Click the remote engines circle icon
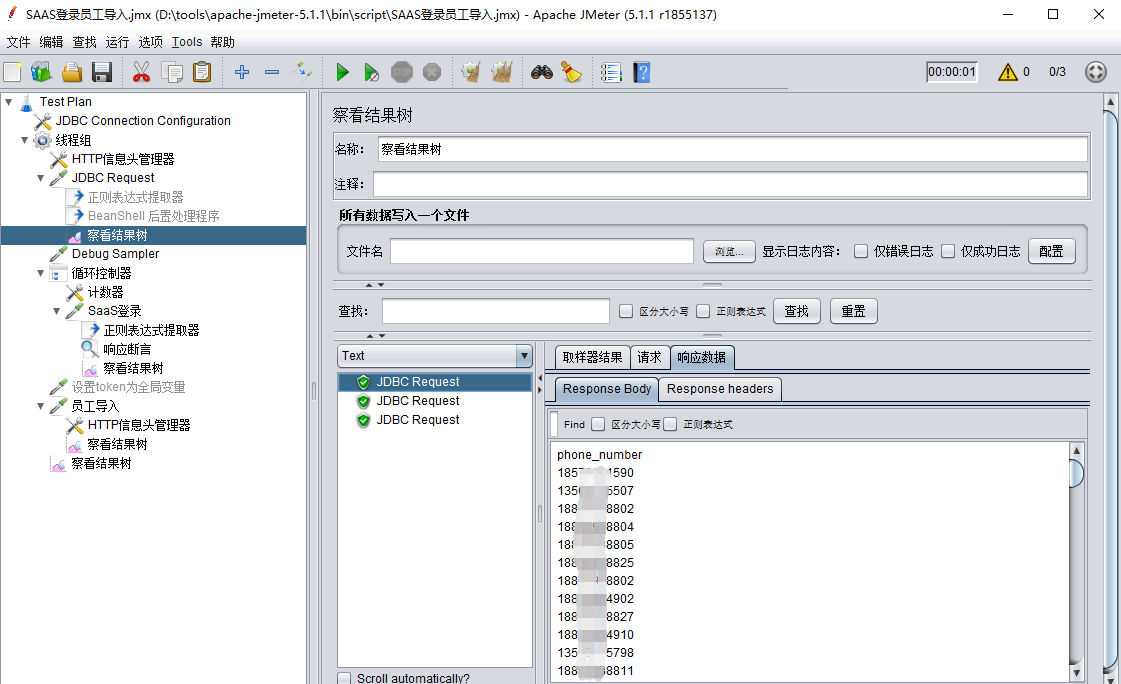The image size is (1121, 684). tap(1095, 72)
